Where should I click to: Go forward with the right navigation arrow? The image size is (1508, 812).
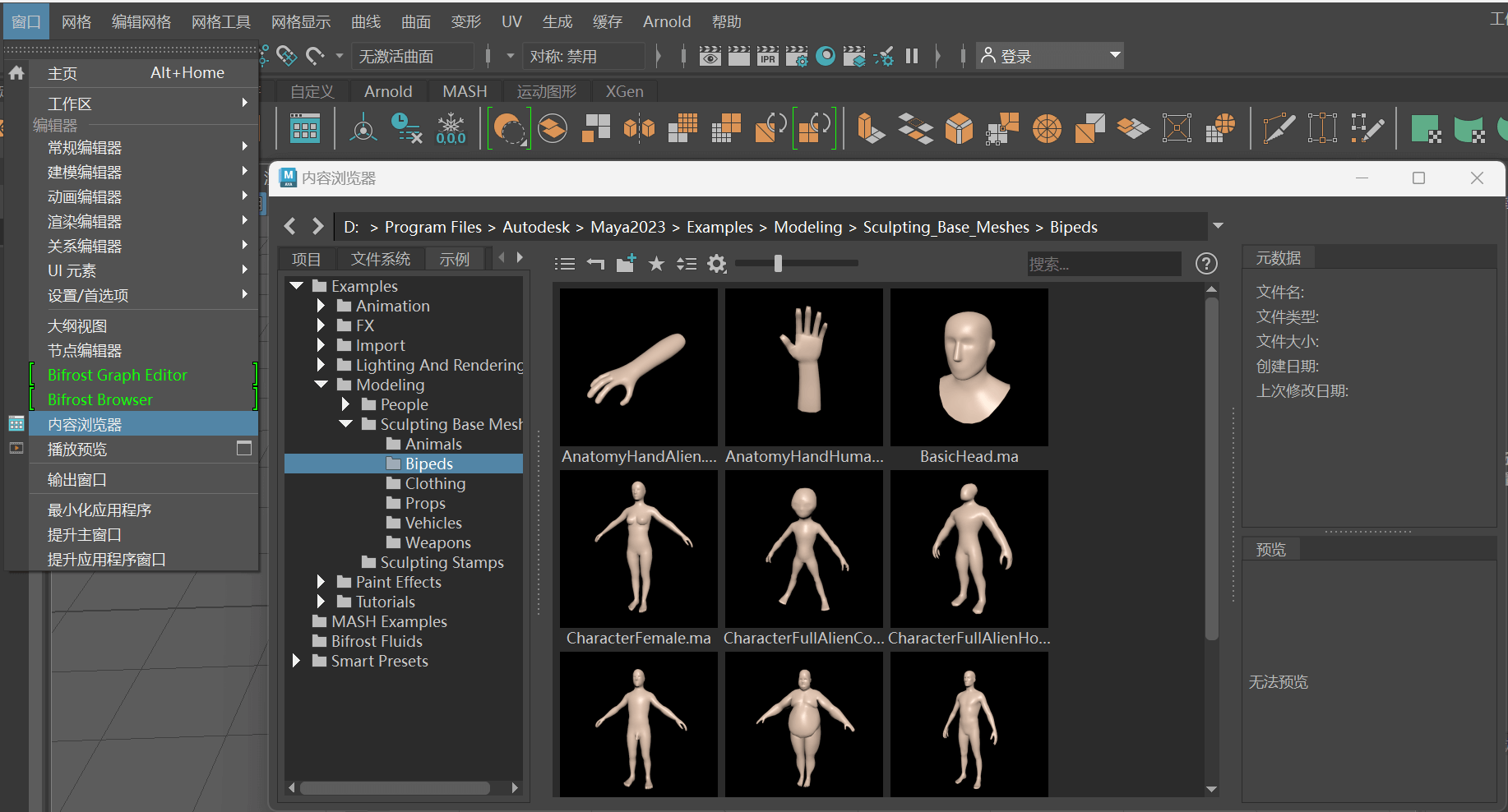tap(318, 226)
